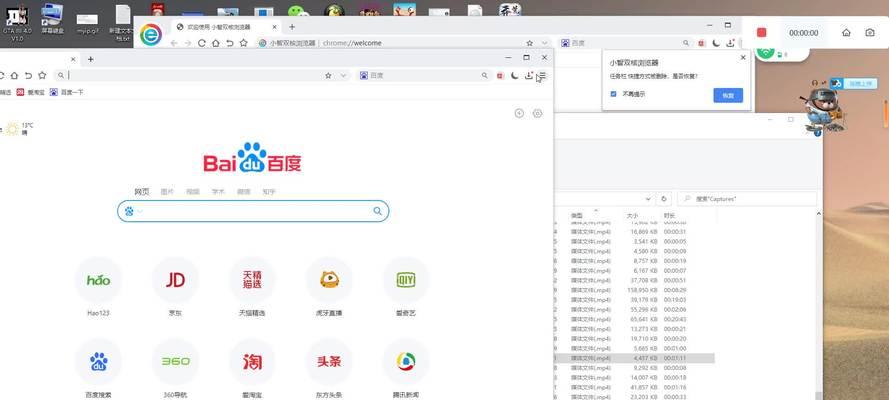
Task: Select the 学术 search tab
Action: click(218, 192)
